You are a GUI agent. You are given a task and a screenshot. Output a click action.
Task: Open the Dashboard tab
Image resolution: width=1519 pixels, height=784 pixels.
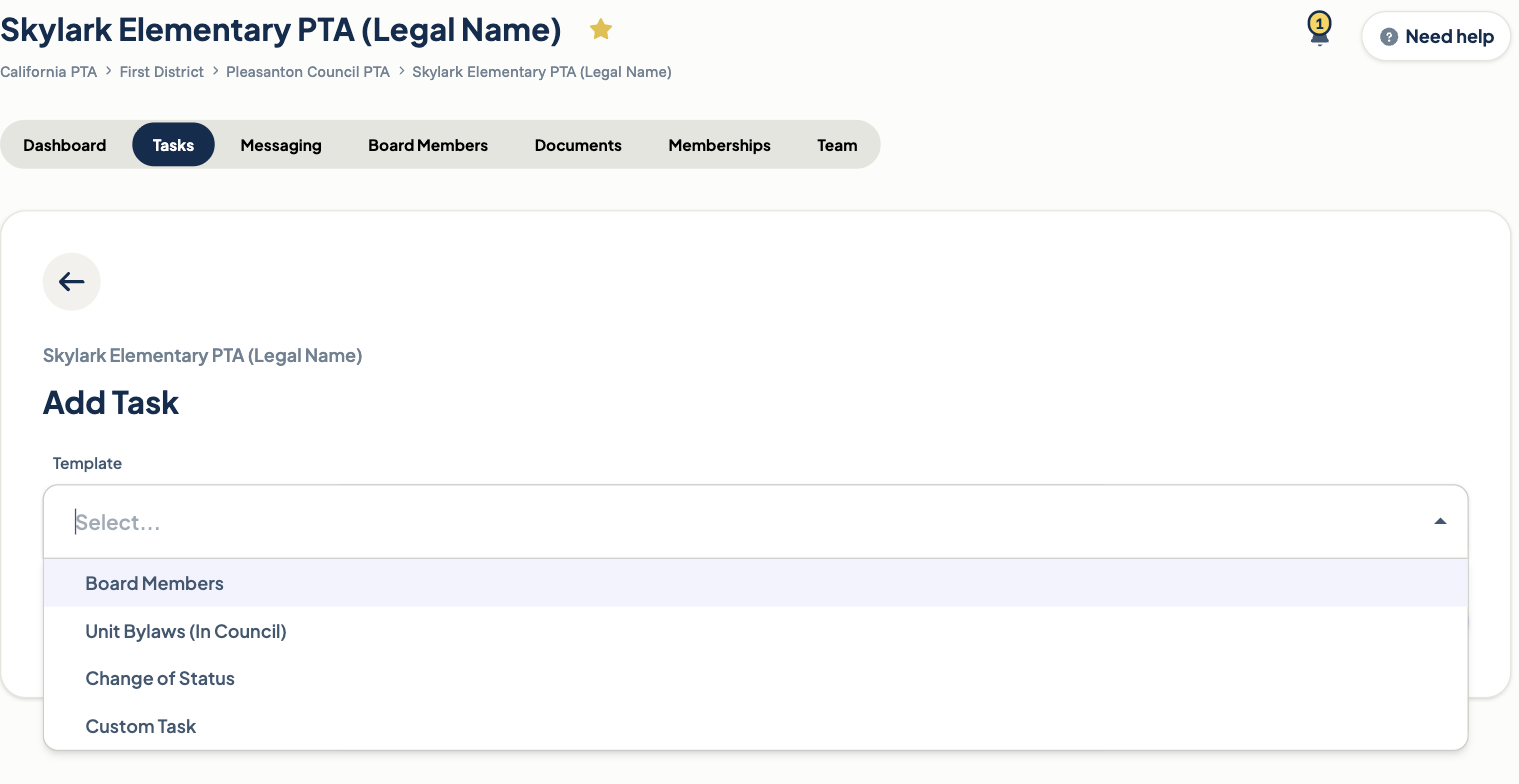point(65,145)
